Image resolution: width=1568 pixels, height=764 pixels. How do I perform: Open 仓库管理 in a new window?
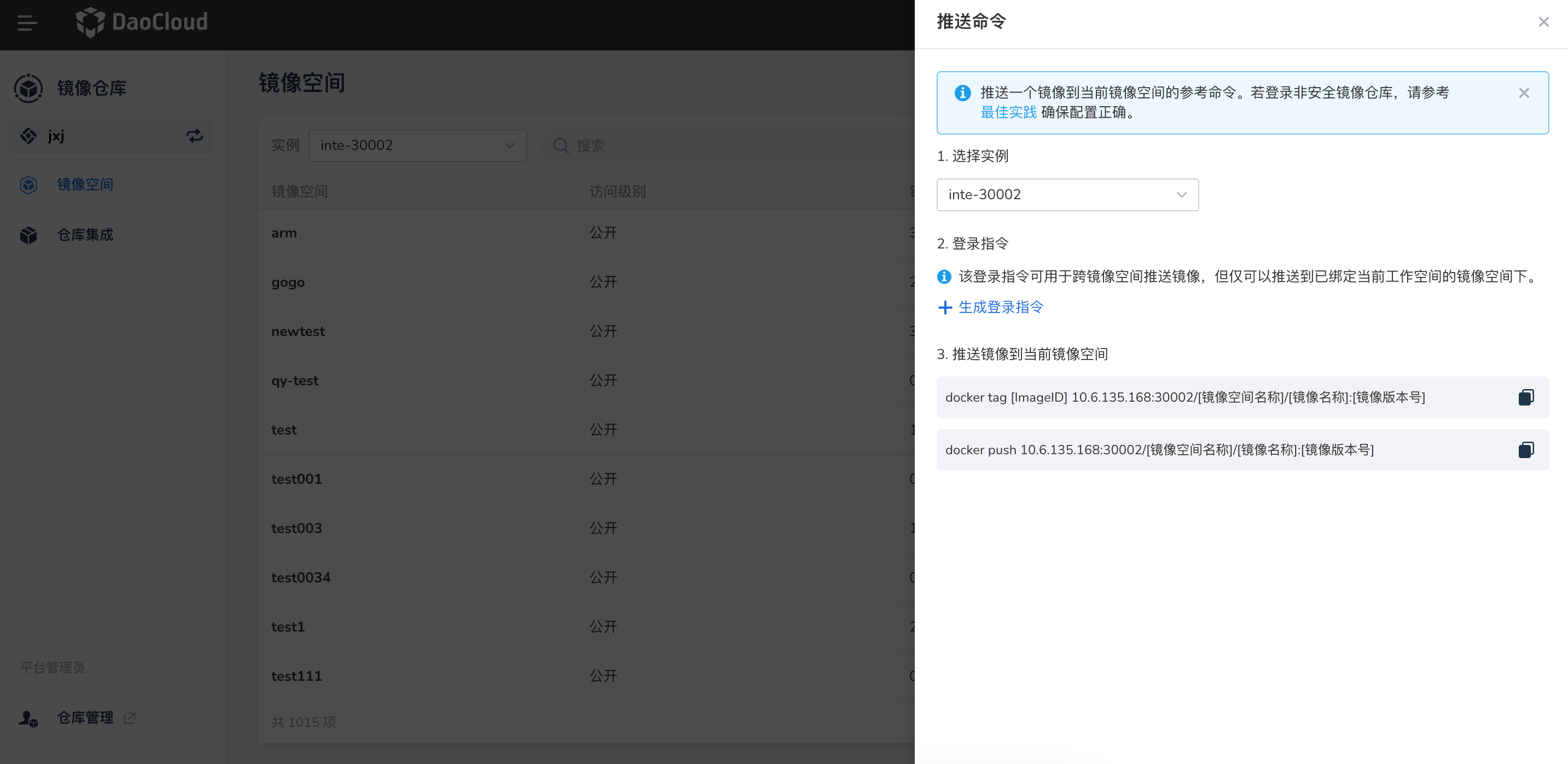click(x=130, y=717)
